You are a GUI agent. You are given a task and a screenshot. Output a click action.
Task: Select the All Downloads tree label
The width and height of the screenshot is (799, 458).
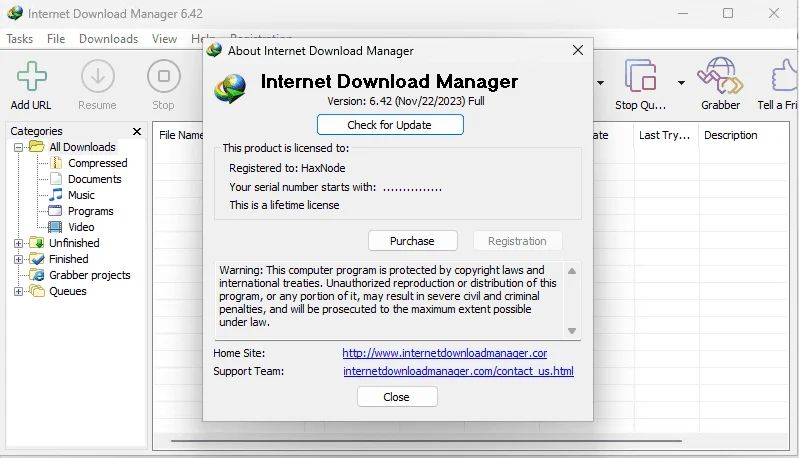point(82,147)
